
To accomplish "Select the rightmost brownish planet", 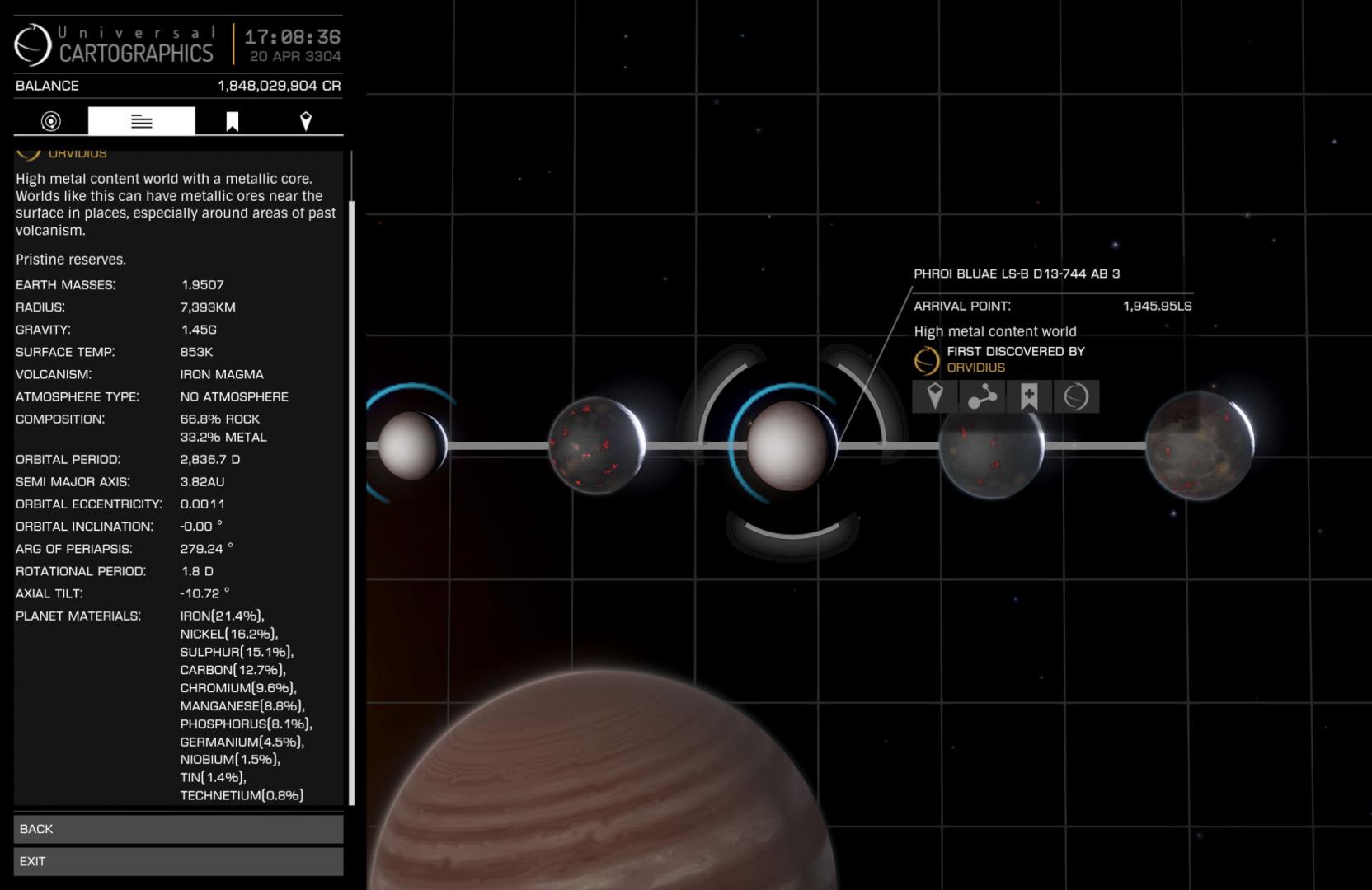I will [1200, 446].
